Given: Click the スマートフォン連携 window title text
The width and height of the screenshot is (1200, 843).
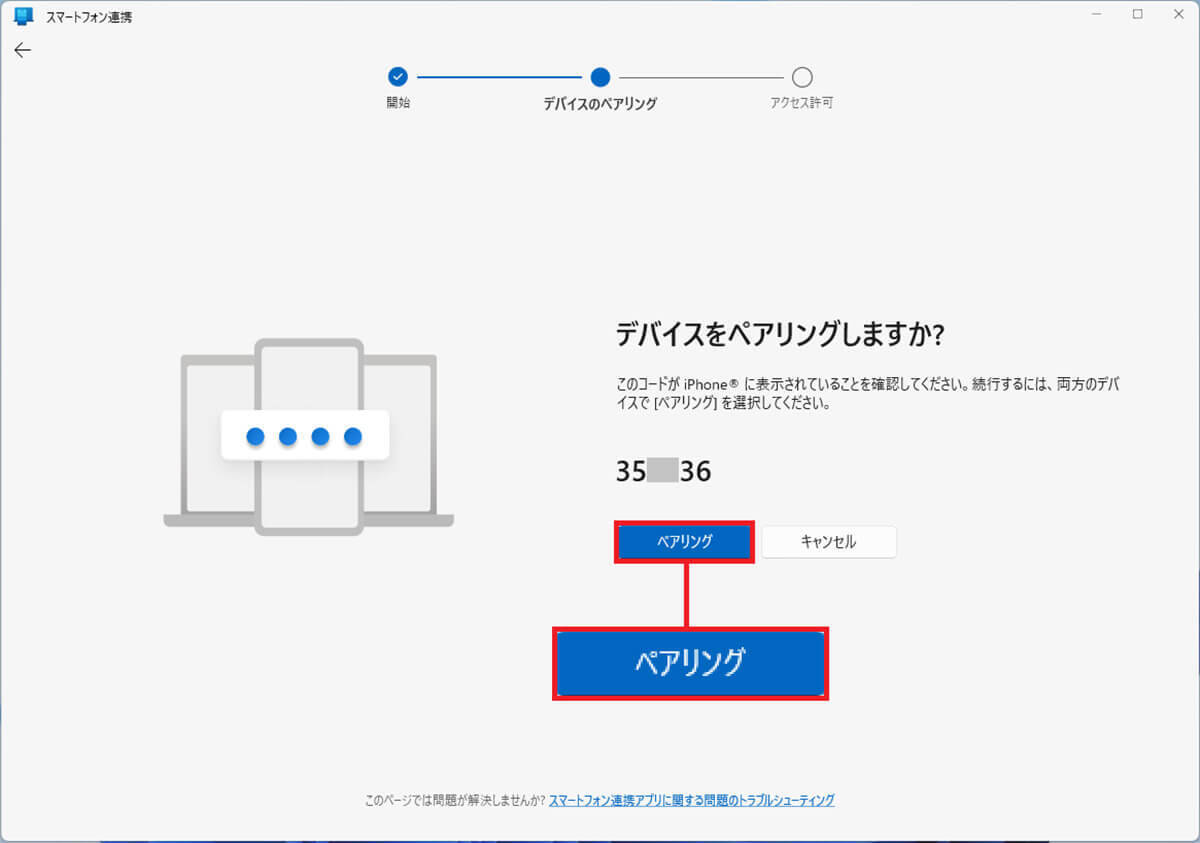Looking at the screenshot, I should [x=88, y=17].
